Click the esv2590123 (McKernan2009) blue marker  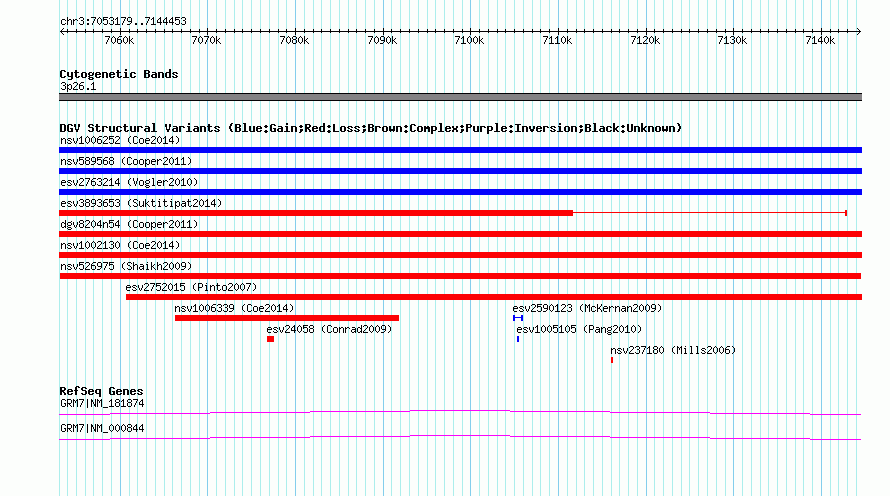(518, 318)
